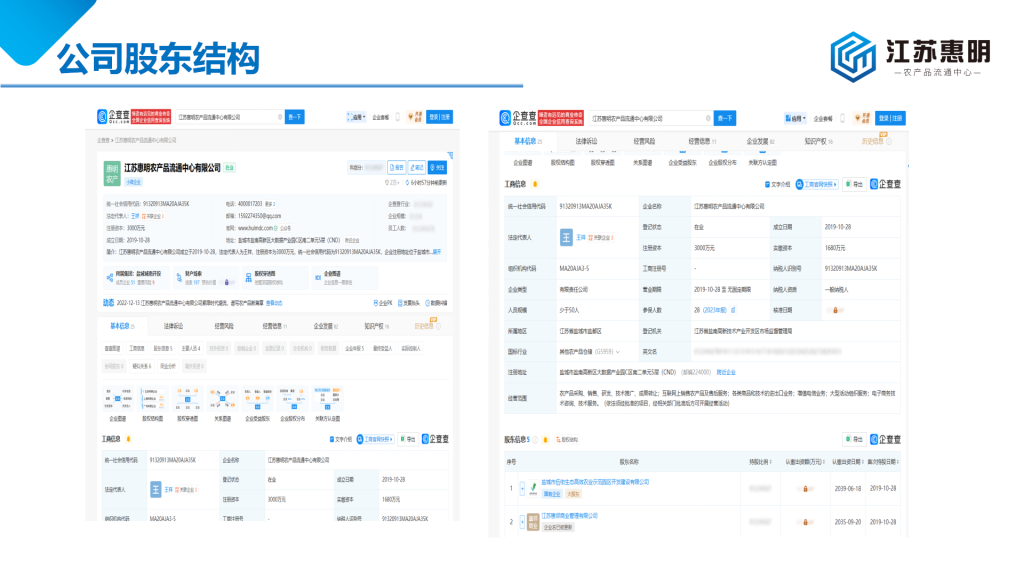The width and height of the screenshot is (1024, 576).
Task: Click 登录|注册 in the left screenshot
Action: tap(440, 117)
